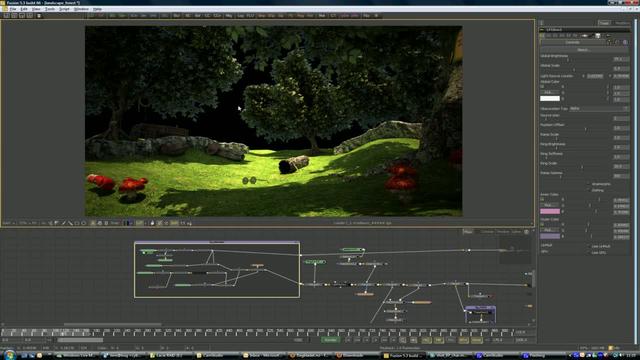
Task: Open the Hlite type dropdown in the controls
Action: [599, 109]
